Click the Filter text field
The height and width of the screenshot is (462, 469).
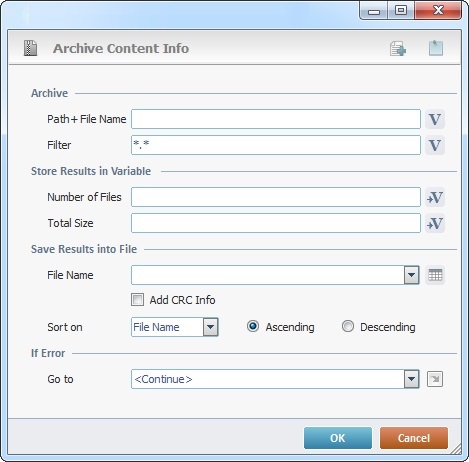pos(276,145)
